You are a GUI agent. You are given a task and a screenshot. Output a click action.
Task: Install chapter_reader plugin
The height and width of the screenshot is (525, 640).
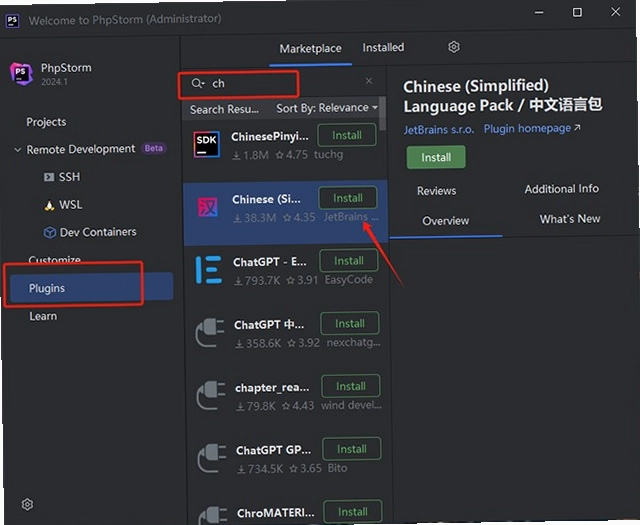351,386
